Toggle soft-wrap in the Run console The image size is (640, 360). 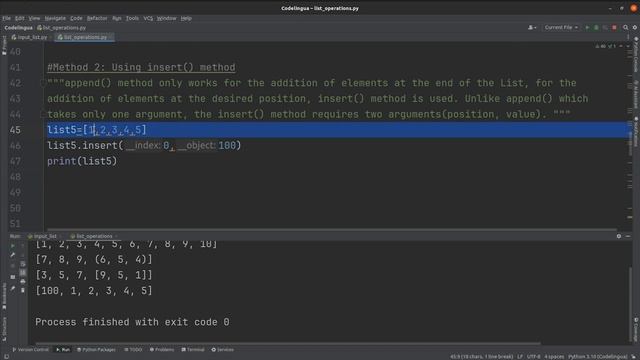pyautogui.click(x=23, y=264)
